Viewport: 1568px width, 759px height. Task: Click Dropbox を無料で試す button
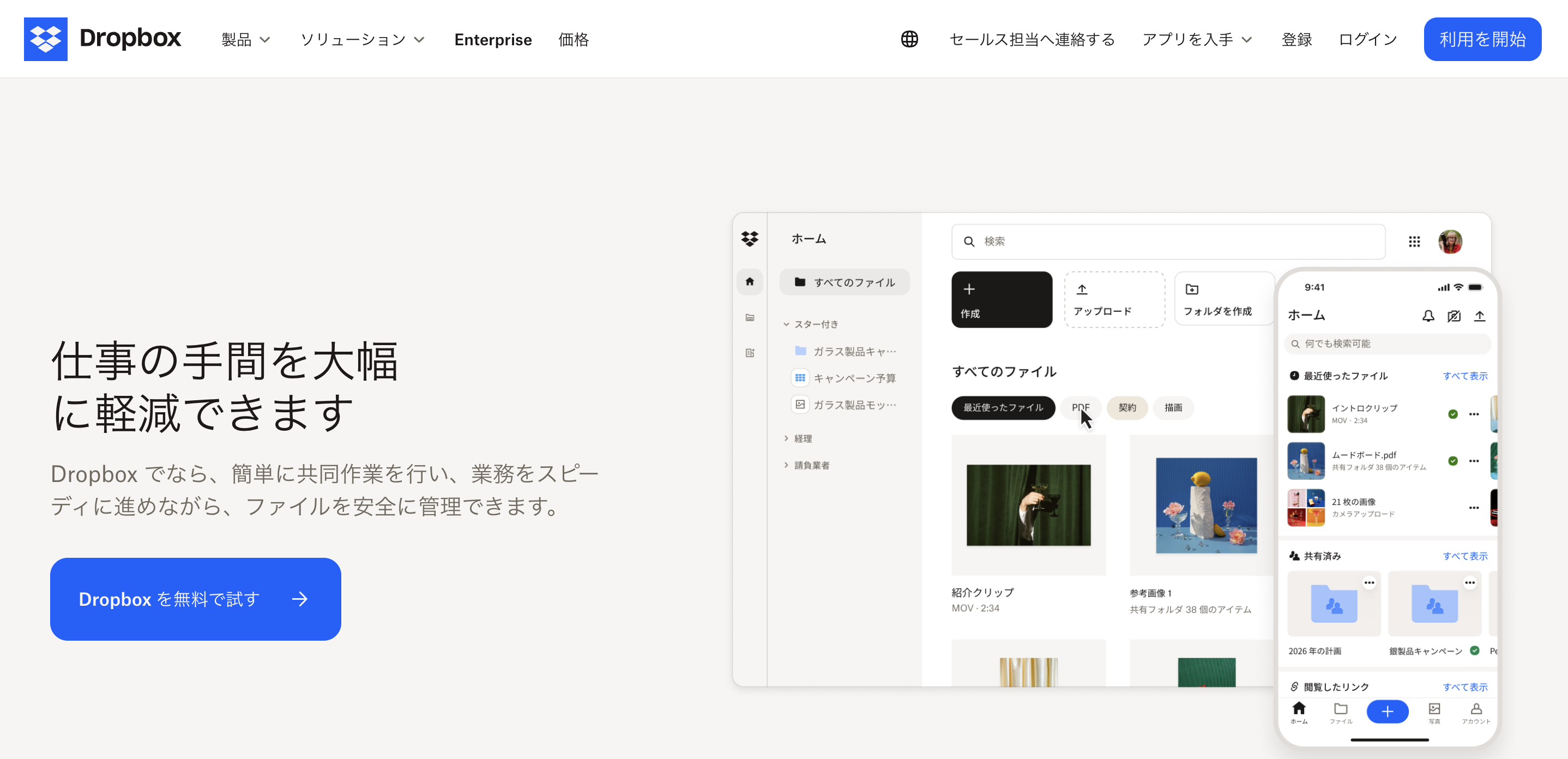click(x=195, y=599)
